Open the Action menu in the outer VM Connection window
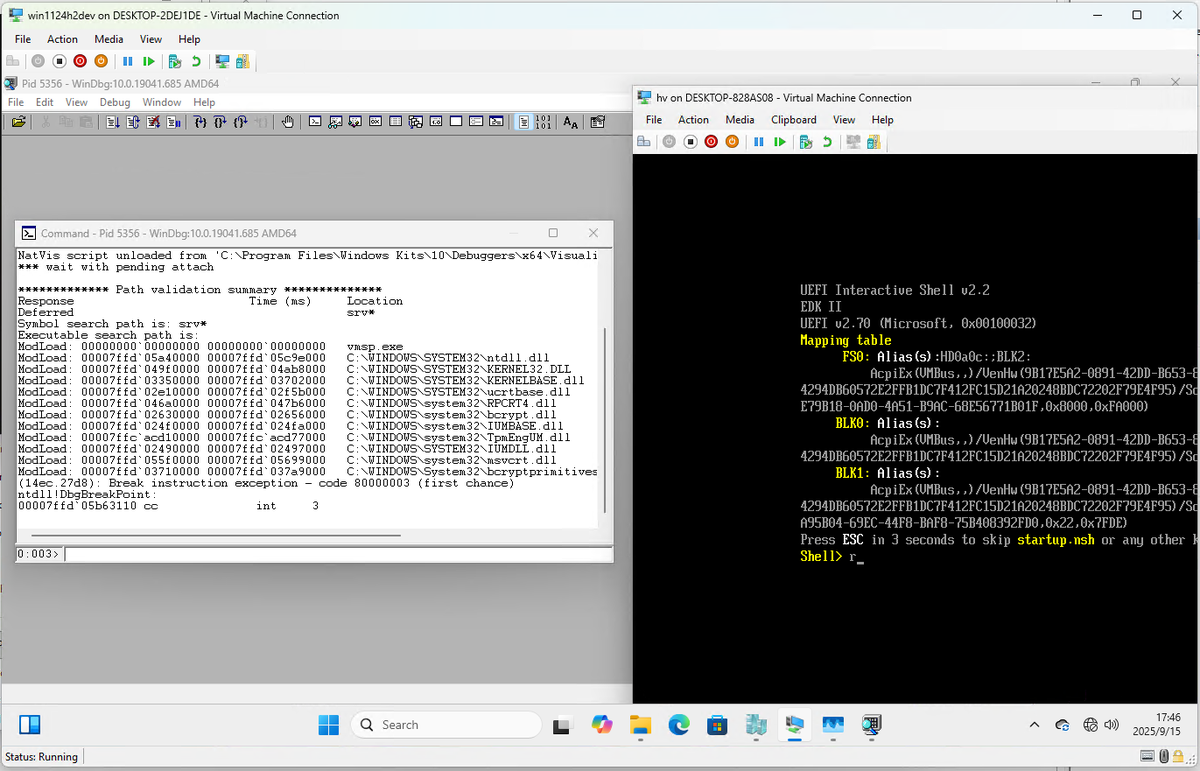The height and width of the screenshot is (771, 1200). coord(62,39)
